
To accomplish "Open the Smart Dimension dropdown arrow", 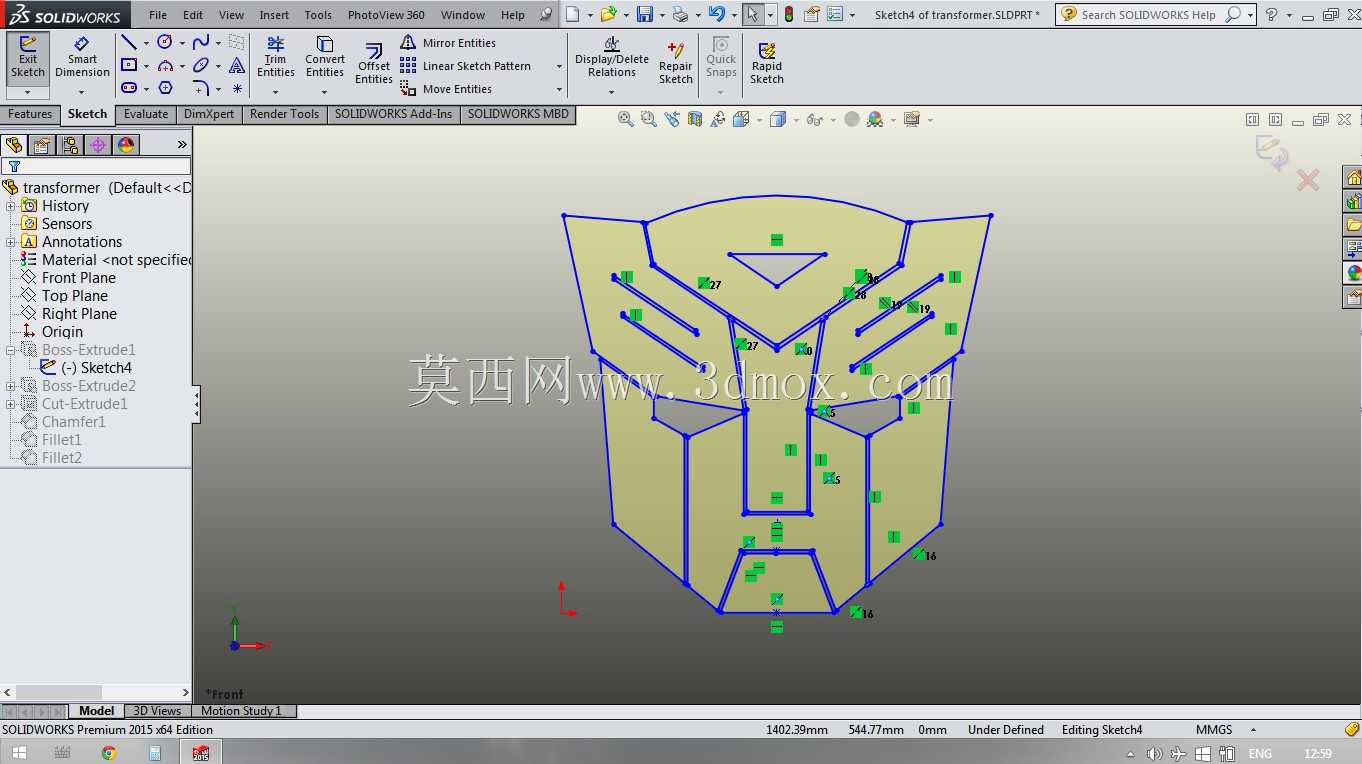I will [x=82, y=93].
